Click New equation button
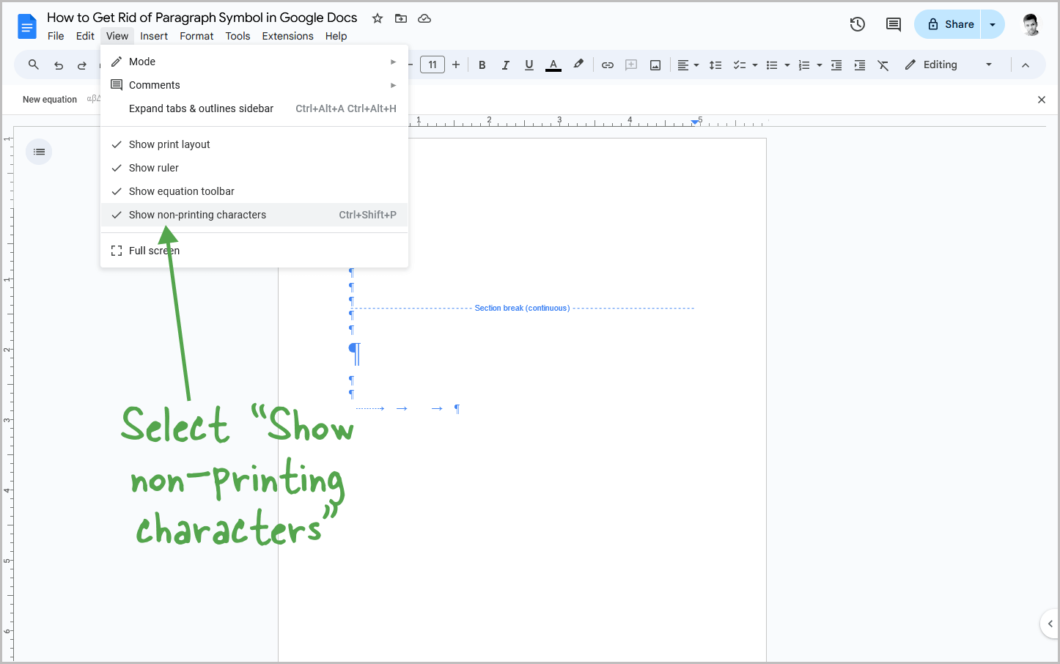The image size is (1060, 664). (49, 99)
